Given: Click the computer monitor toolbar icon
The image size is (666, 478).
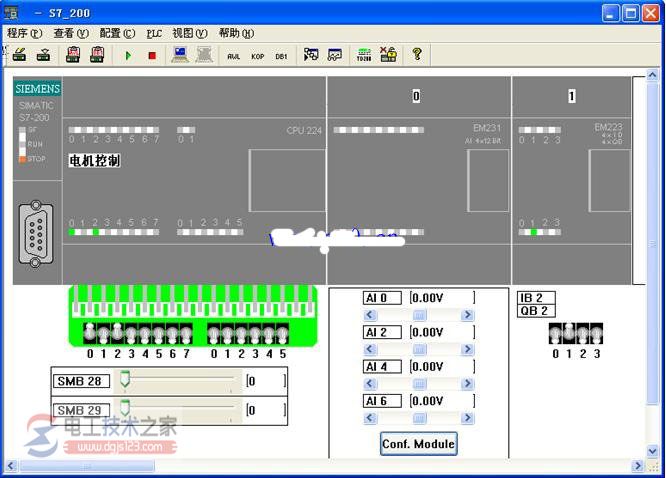Looking at the screenshot, I should click(x=181, y=55).
